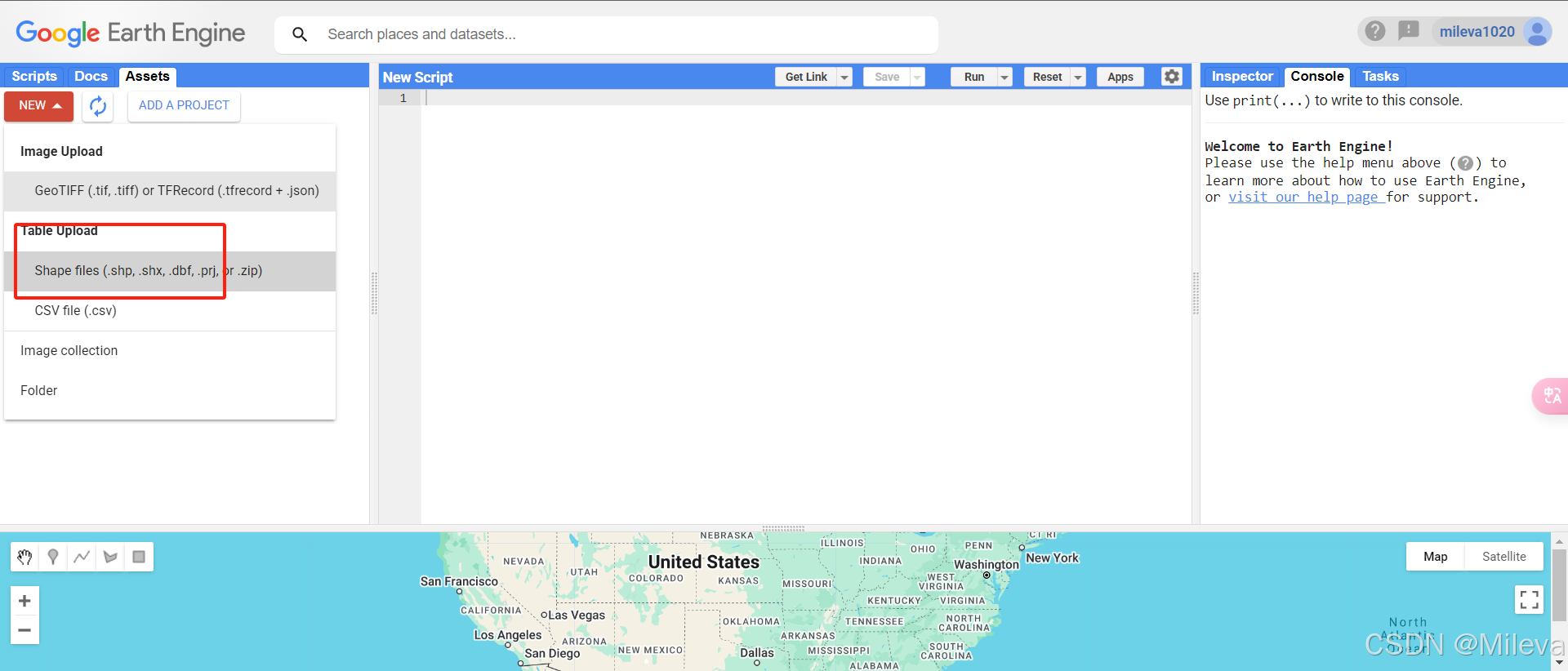This screenshot has height=671, width=1568.
Task: Select the add marker tool
Action: point(53,557)
